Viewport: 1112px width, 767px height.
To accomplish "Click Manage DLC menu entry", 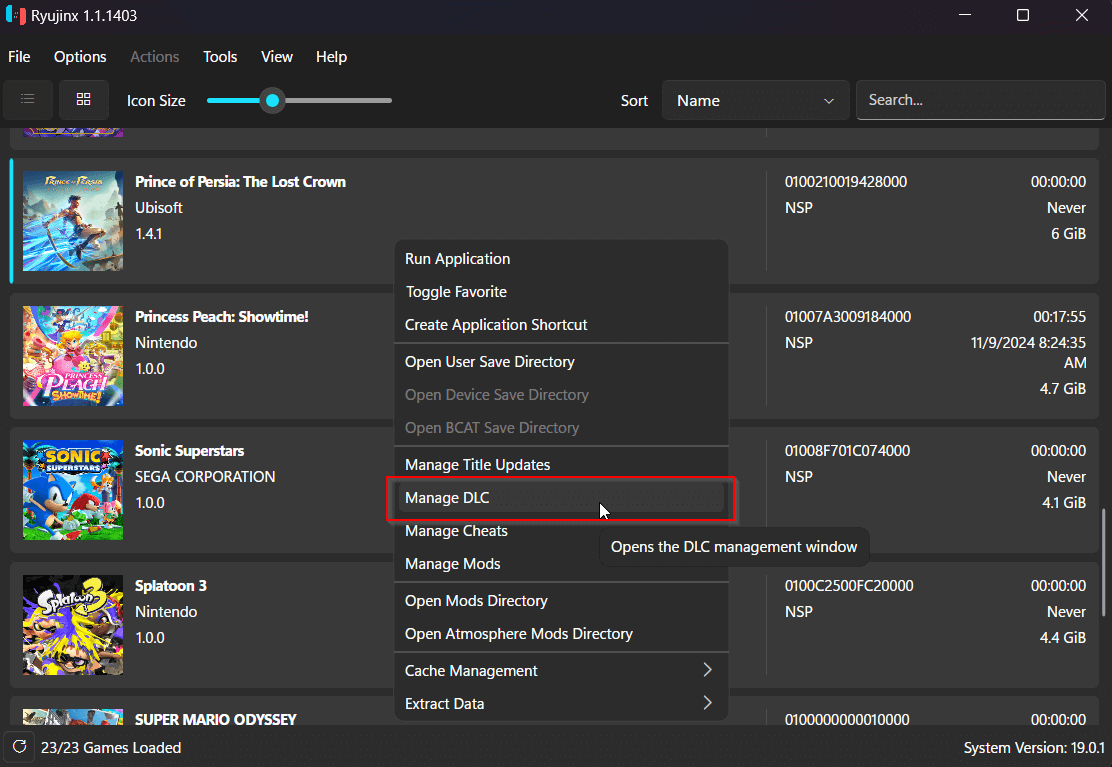I will pos(561,498).
